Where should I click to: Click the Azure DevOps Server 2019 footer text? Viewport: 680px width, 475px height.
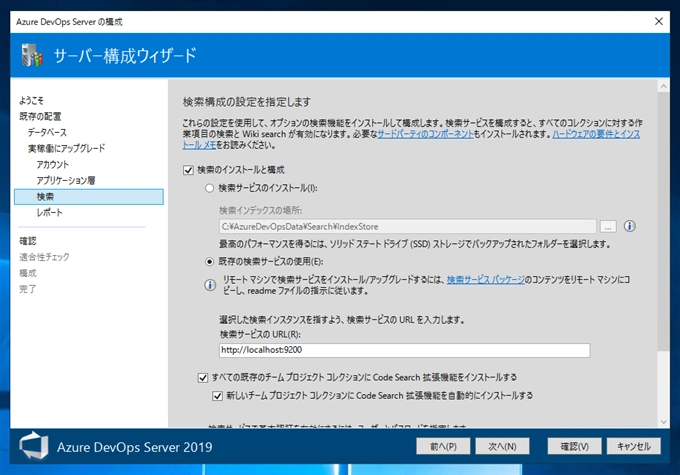click(x=134, y=447)
